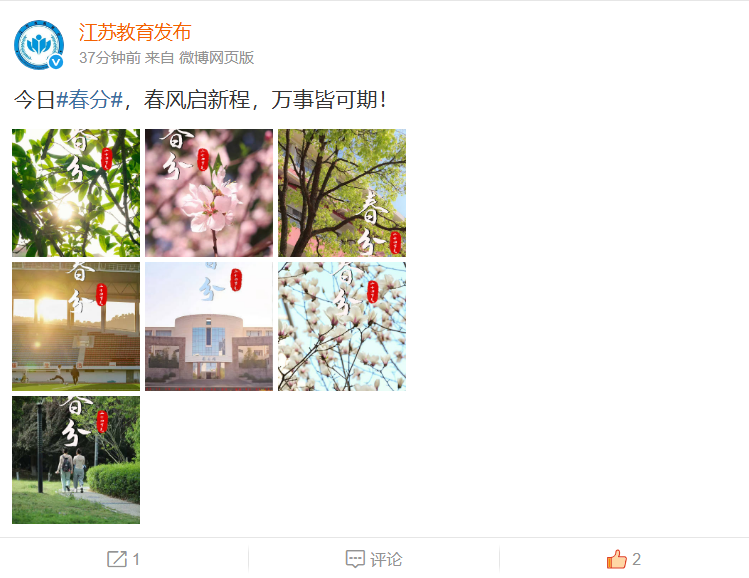Click the comment bubble icon
This screenshot has height=578, width=749.
click(355, 559)
